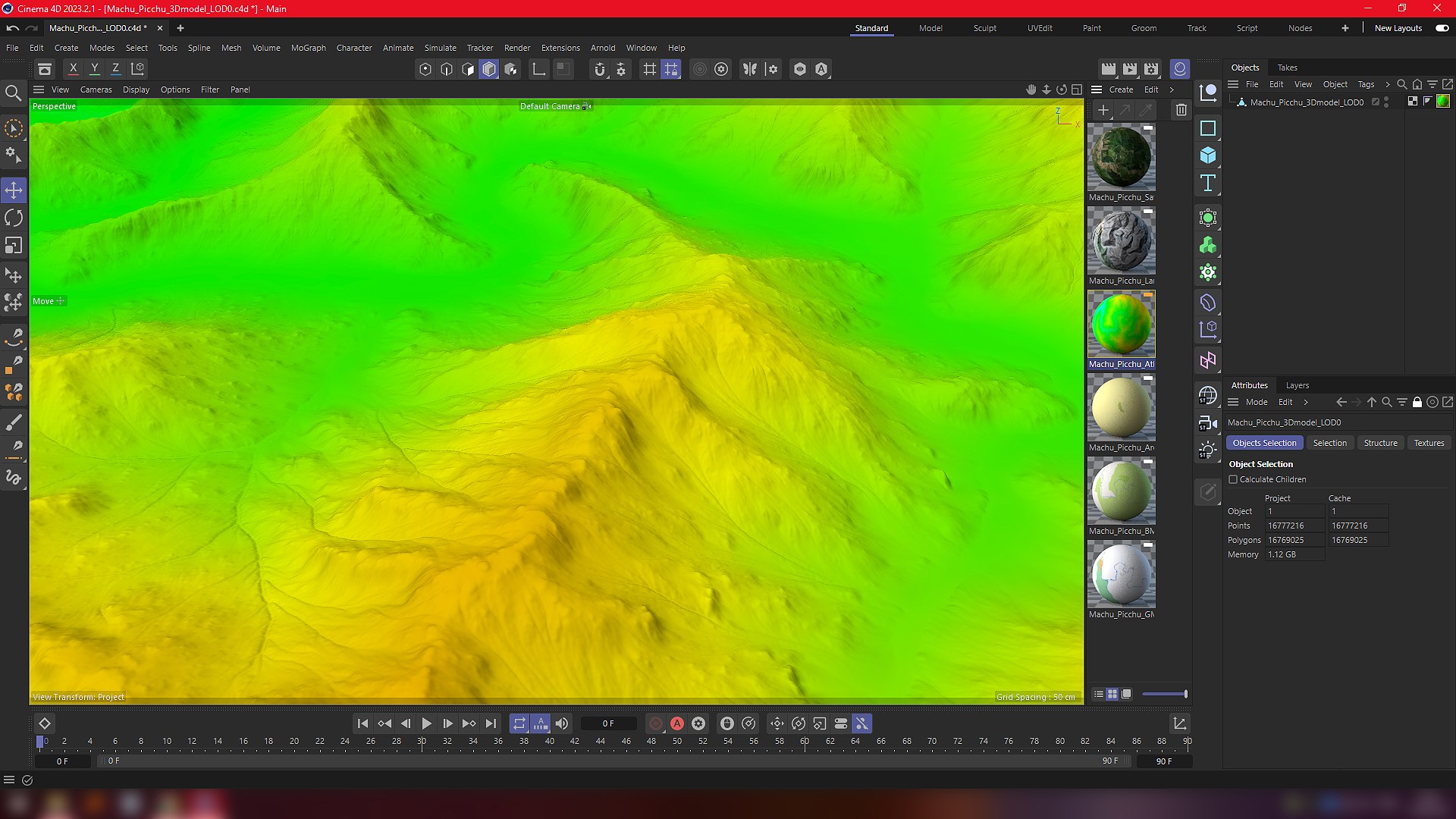This screenshot has width=1456, height=819.
Task: Select the Move tool in left toolbar
Action: (x=14, y=190)
